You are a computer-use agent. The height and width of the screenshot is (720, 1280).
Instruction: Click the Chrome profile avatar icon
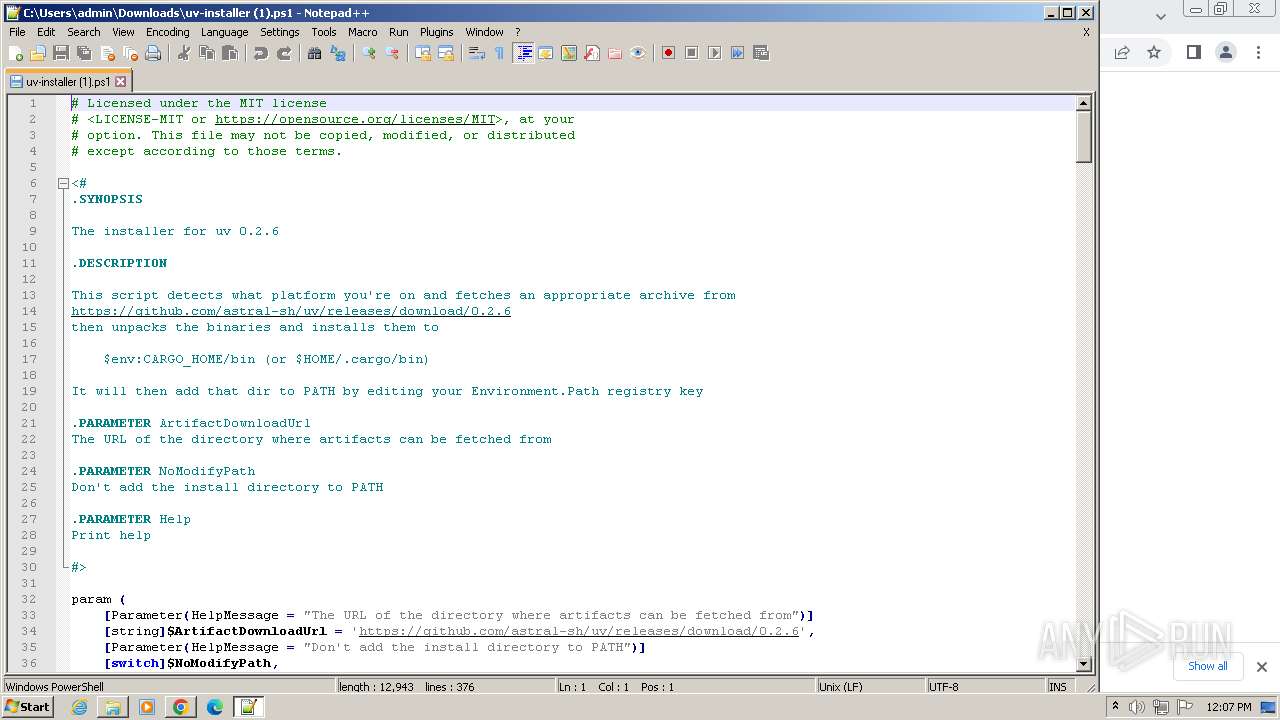(1226, 53)
